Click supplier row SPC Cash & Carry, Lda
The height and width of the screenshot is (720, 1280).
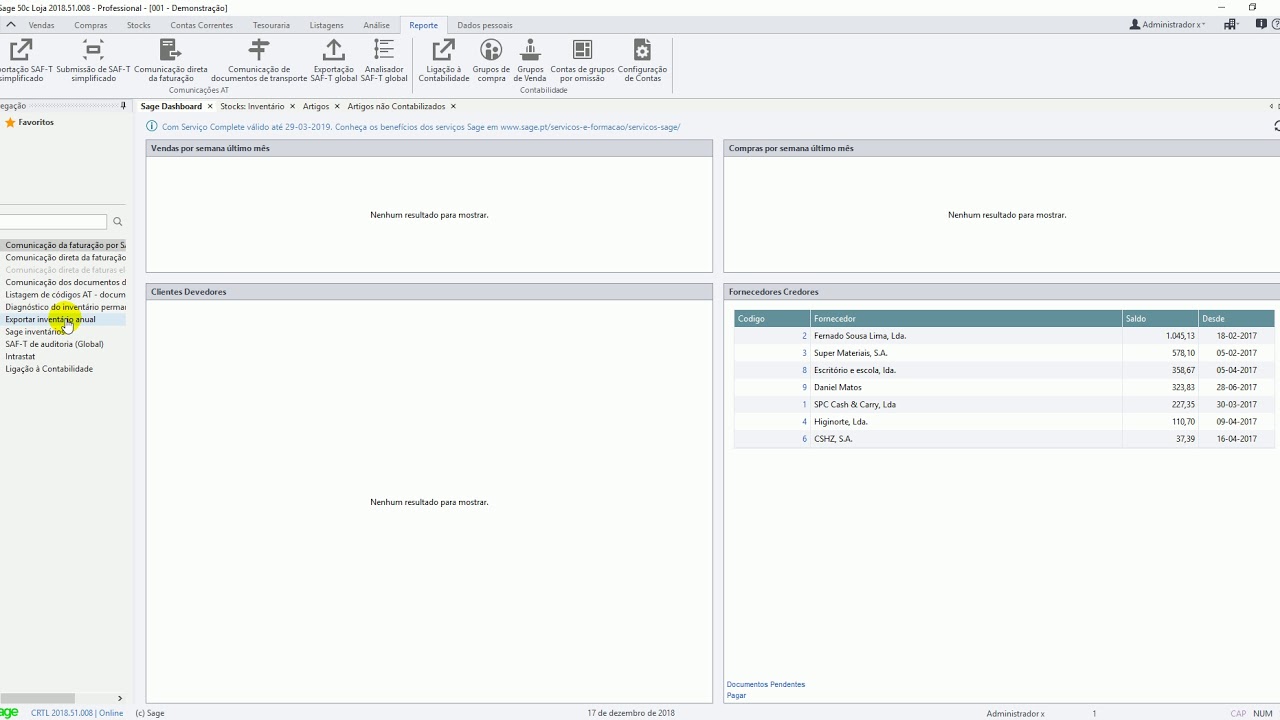point(1004,405)
